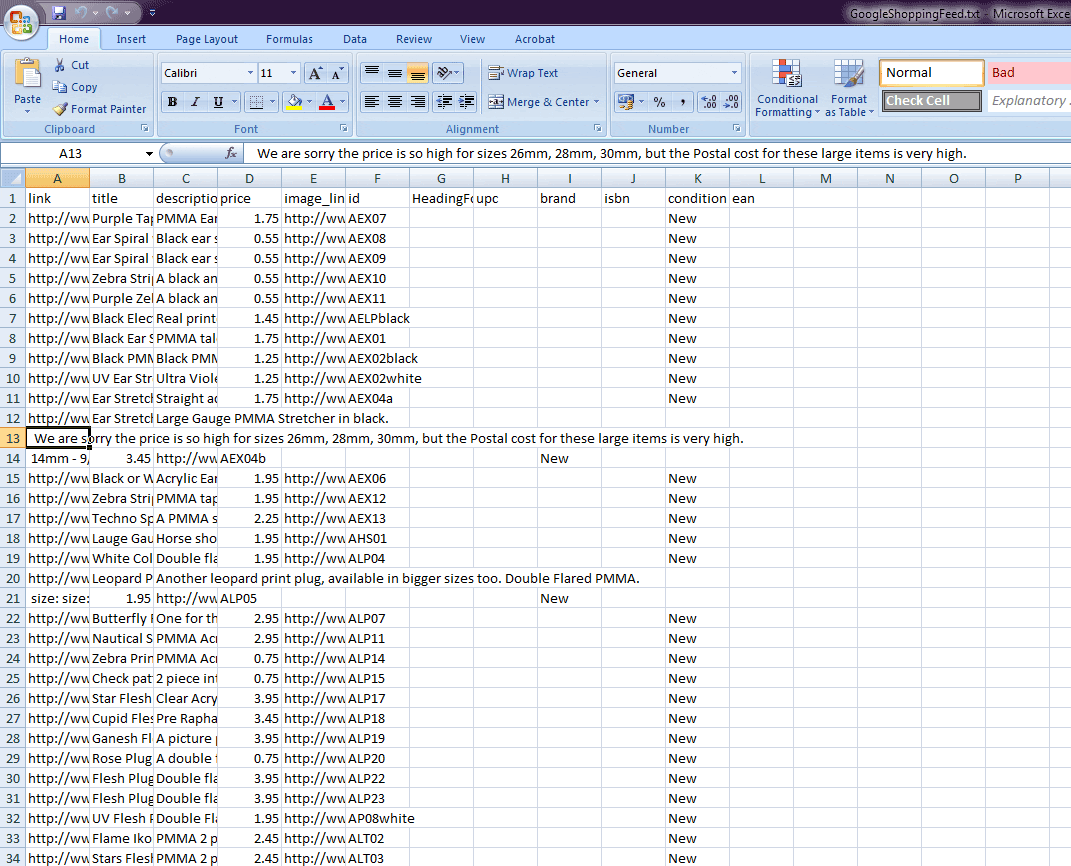Click the Office button logo

tap(21, 21)
